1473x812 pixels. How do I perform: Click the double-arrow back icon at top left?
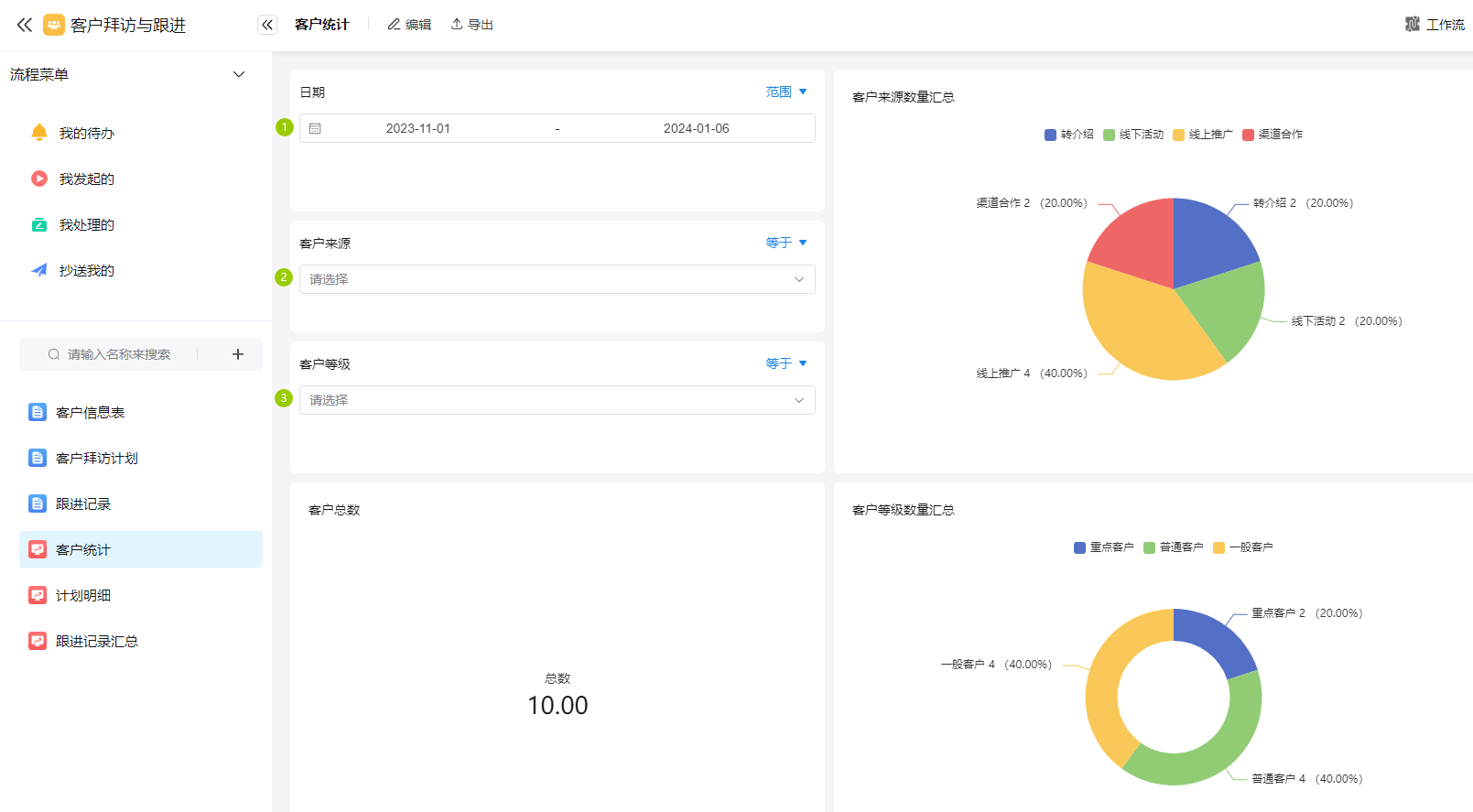pos(25,25)
